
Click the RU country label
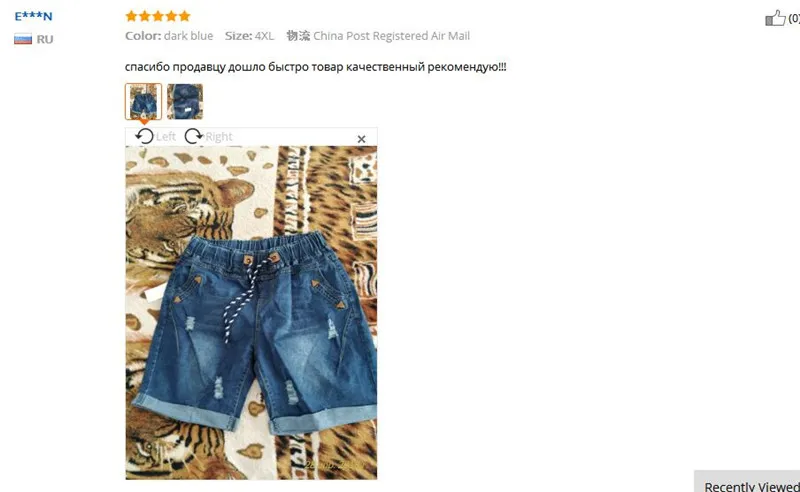[45, 39]
